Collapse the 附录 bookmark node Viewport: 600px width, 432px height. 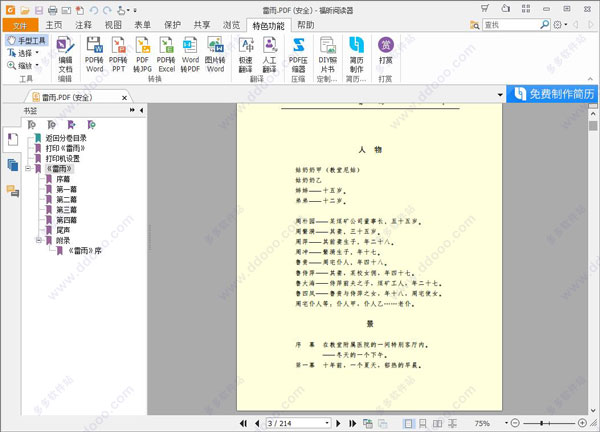pyautogui.click(x=39, y=240)
